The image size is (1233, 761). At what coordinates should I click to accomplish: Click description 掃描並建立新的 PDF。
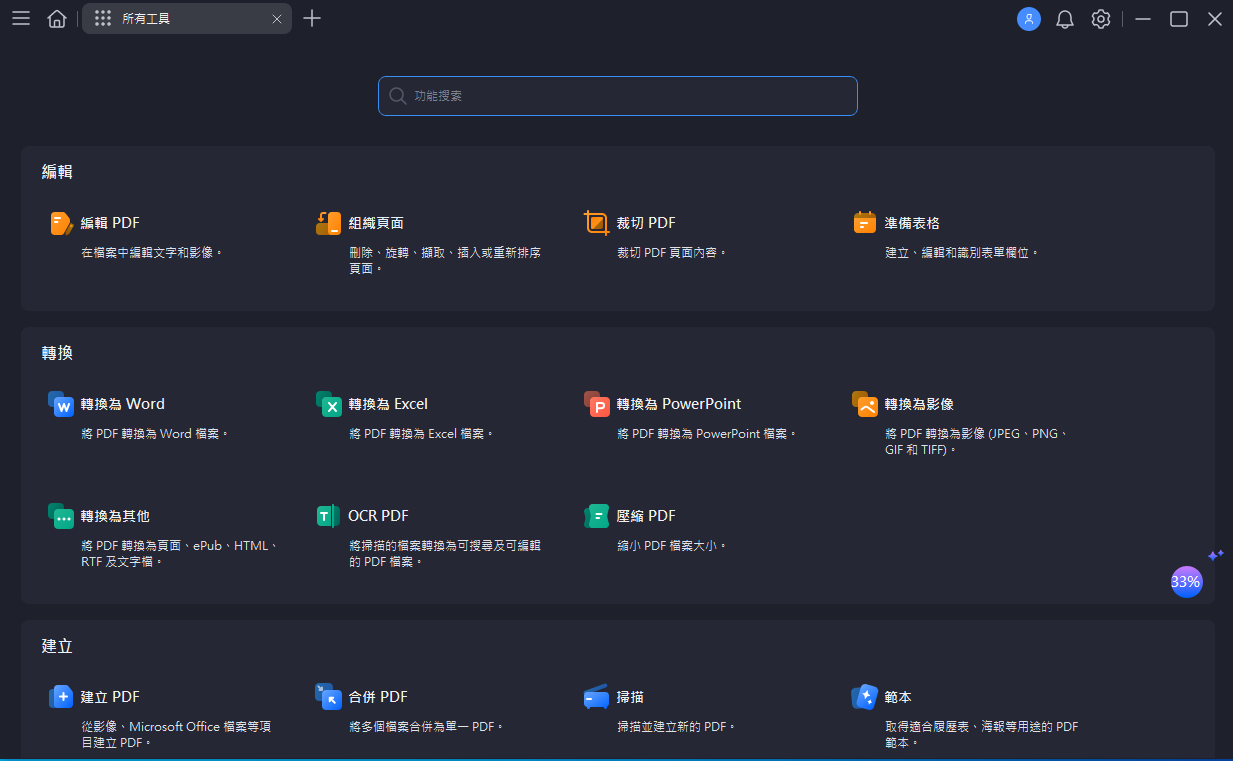pyautogui.click(x=676, y=727)
